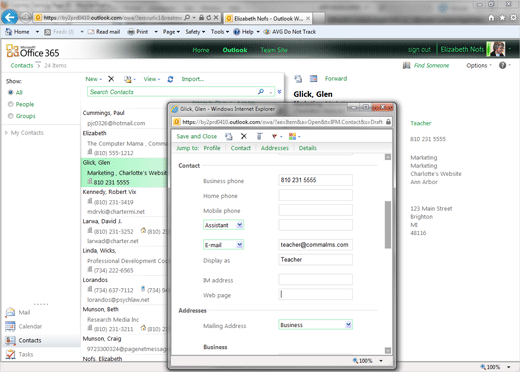Open the Tasks icon in navigation pane

coord(10,354)
